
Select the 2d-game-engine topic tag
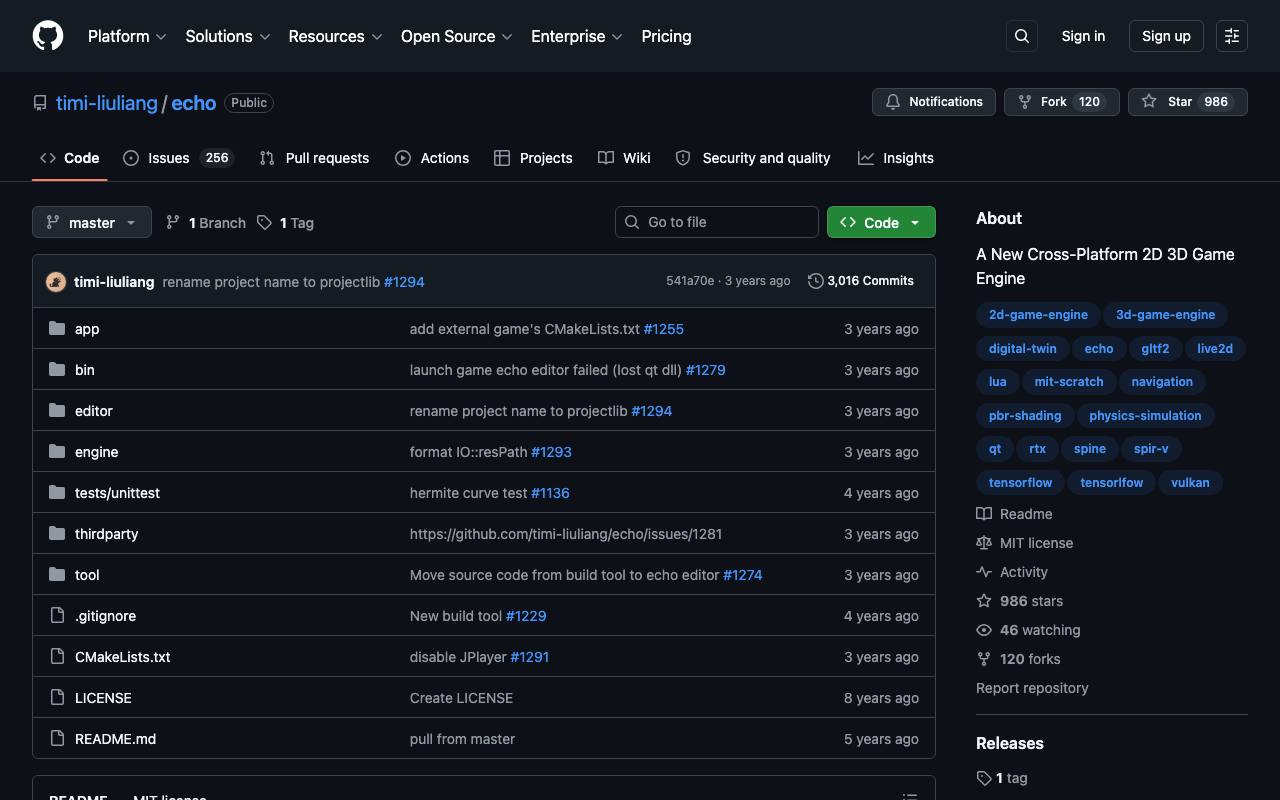click(1038, 315)
